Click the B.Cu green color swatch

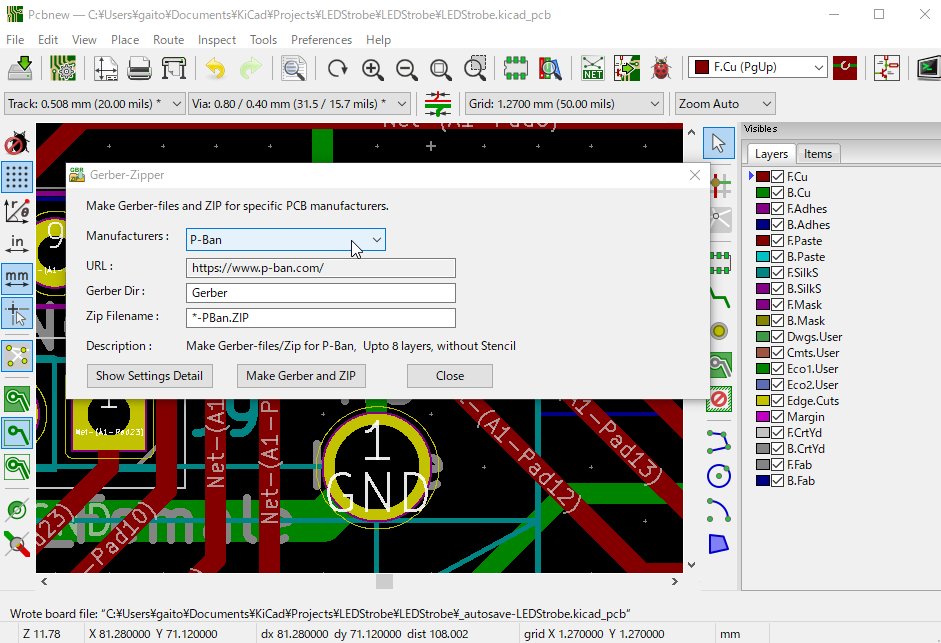763,193
